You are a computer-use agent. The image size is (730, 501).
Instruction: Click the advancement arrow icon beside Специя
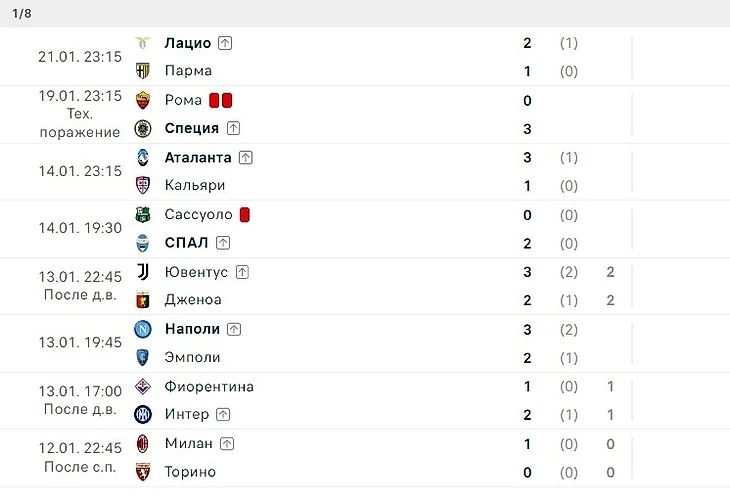click(233, 128)
